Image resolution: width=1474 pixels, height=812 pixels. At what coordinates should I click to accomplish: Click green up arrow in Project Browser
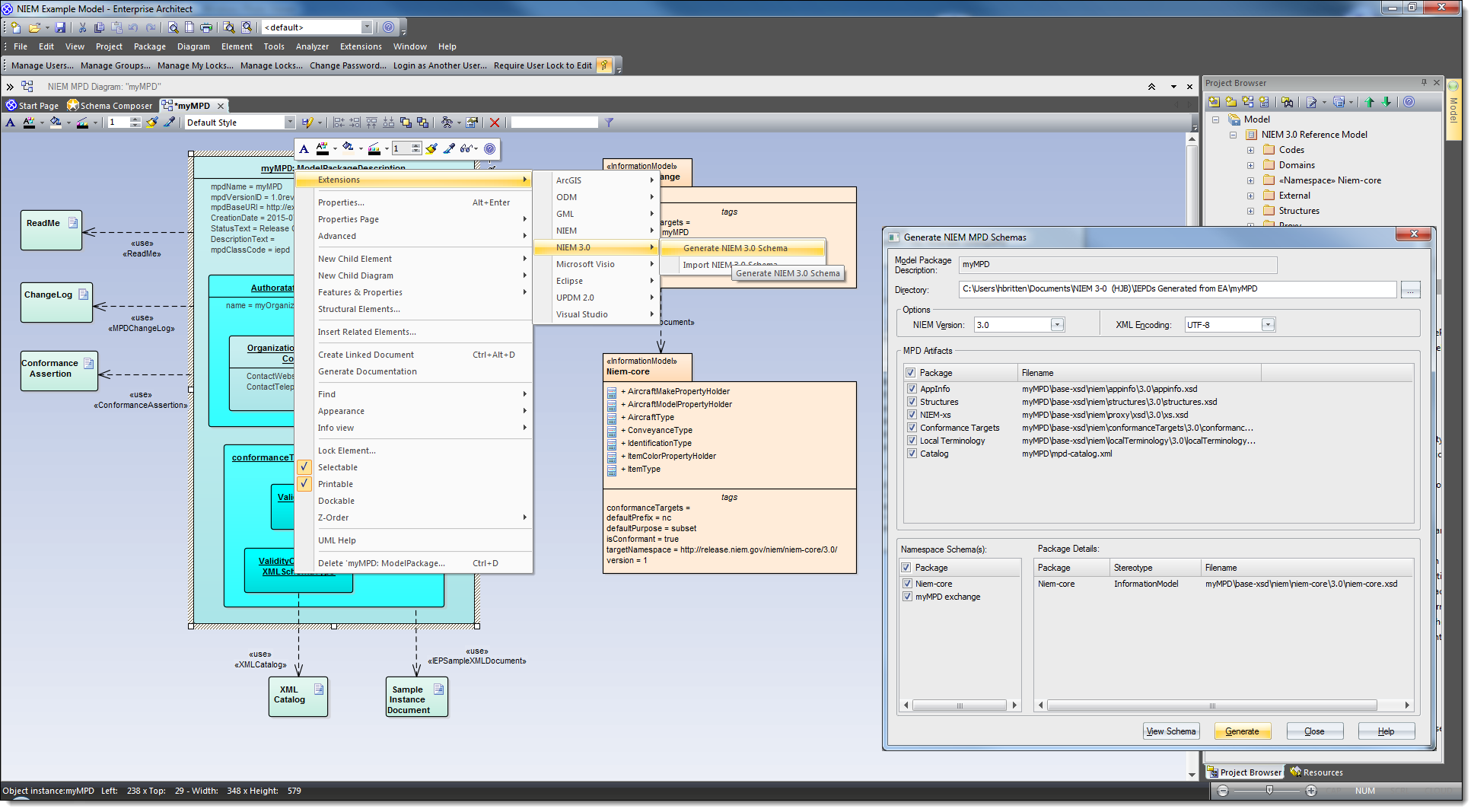[x=1370, y=102]
